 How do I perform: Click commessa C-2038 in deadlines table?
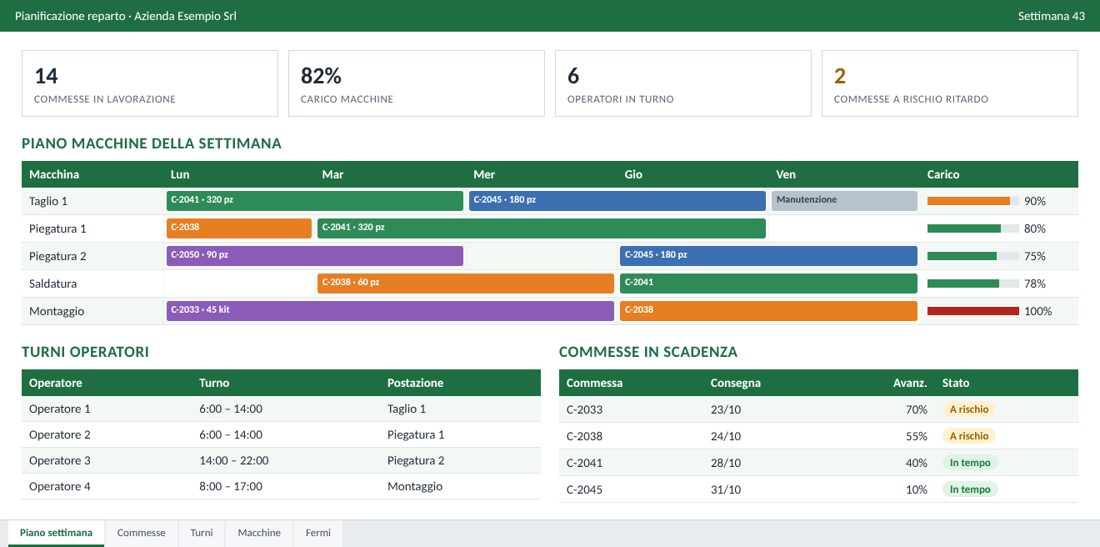click(x=584, y=436)
